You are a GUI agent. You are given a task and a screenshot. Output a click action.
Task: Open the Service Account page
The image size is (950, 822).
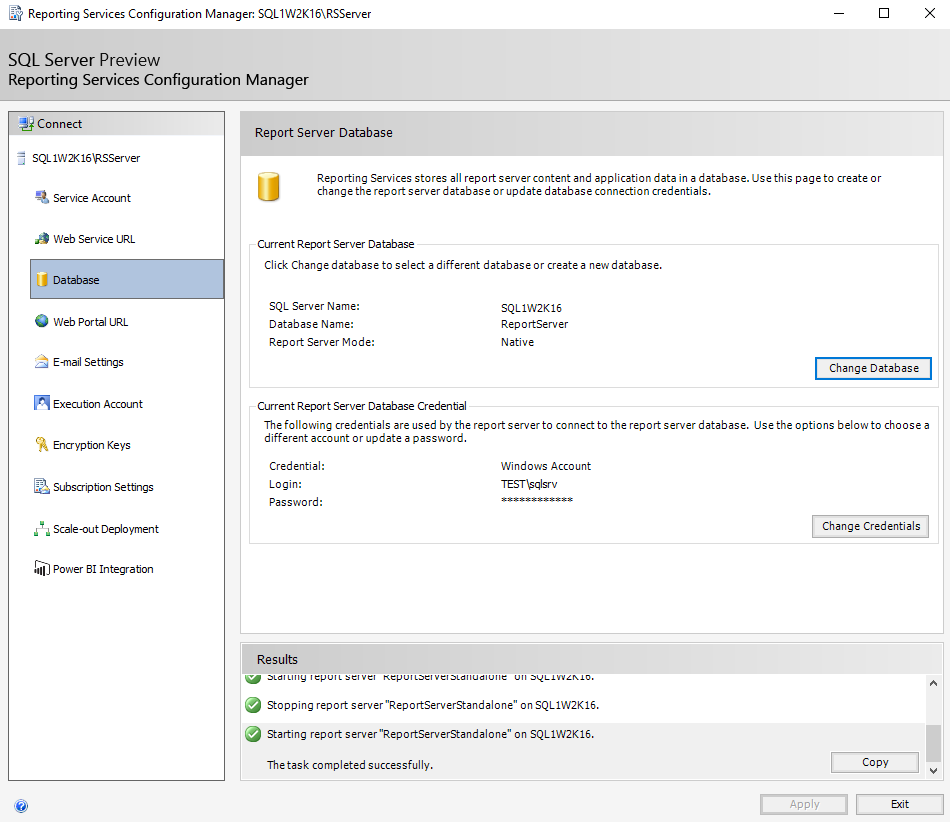[x=91, y=198]
